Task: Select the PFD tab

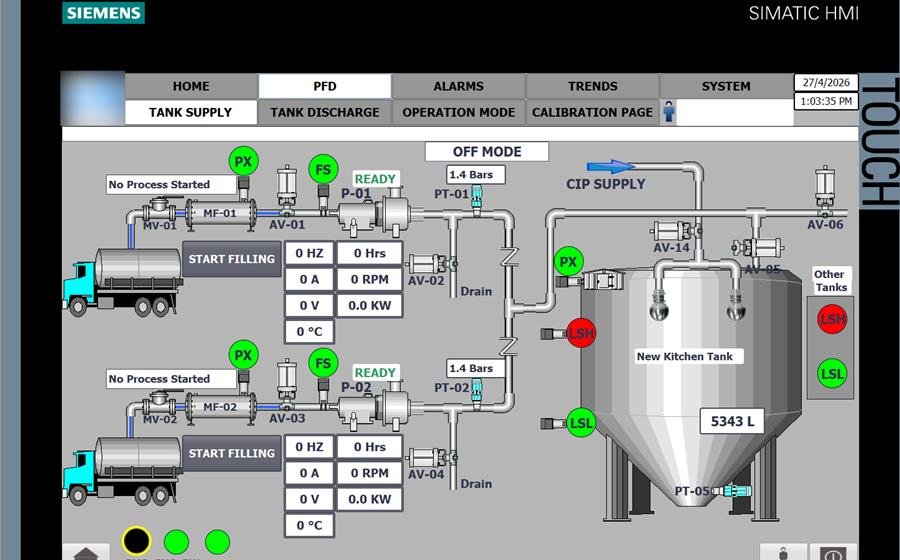Action: tap(325, 86)
